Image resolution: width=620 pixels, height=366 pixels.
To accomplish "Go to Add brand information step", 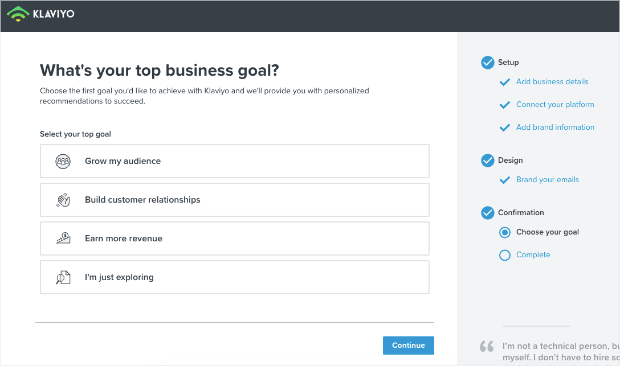I will [x=555, y=127].
